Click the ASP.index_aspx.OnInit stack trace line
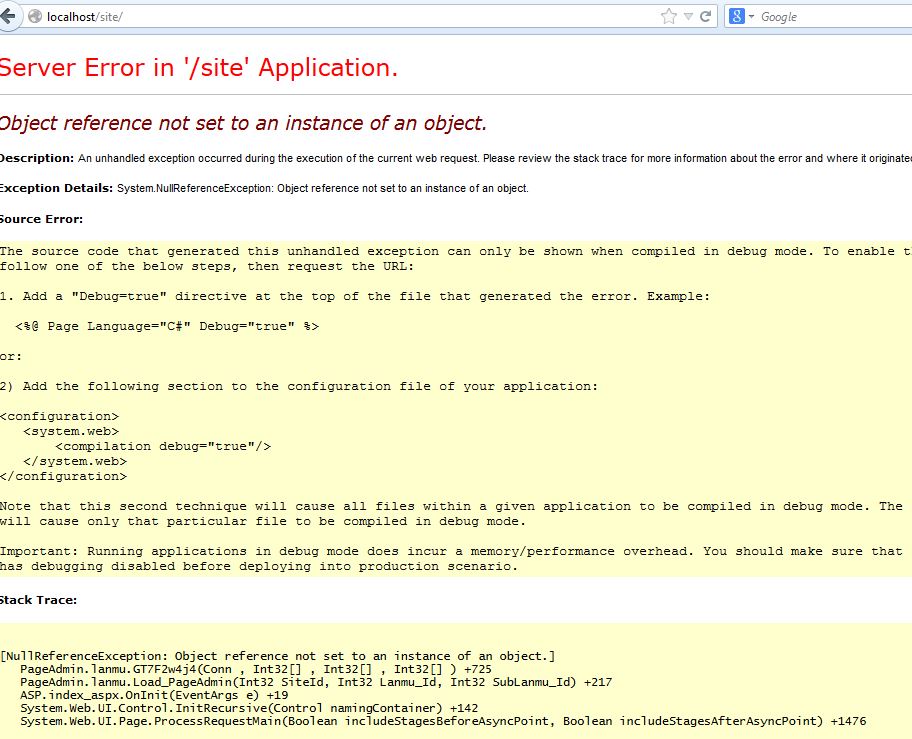This screenshot has height=739, width=912. pos(154,695)
